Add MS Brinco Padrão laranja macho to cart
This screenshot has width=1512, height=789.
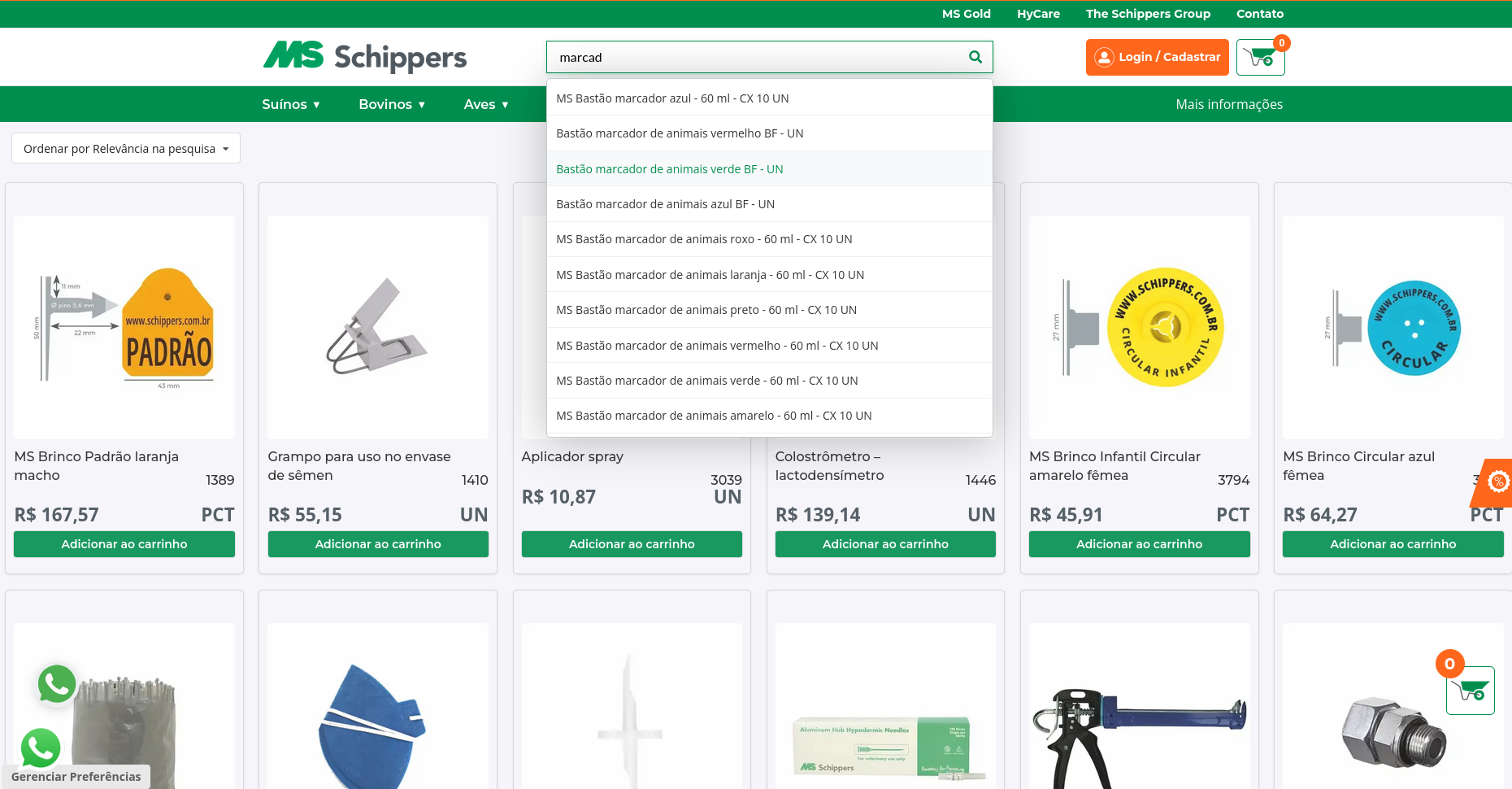click(x=124, y=544)
